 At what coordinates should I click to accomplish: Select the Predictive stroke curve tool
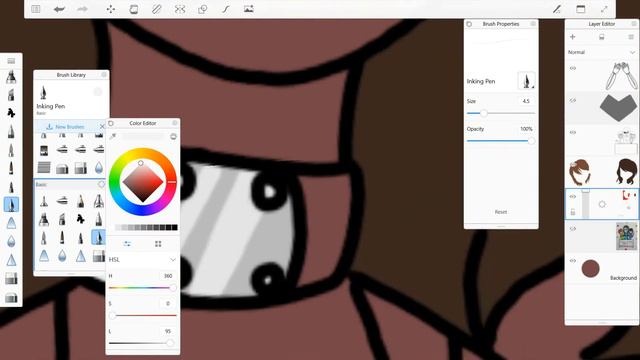point(226,9)
